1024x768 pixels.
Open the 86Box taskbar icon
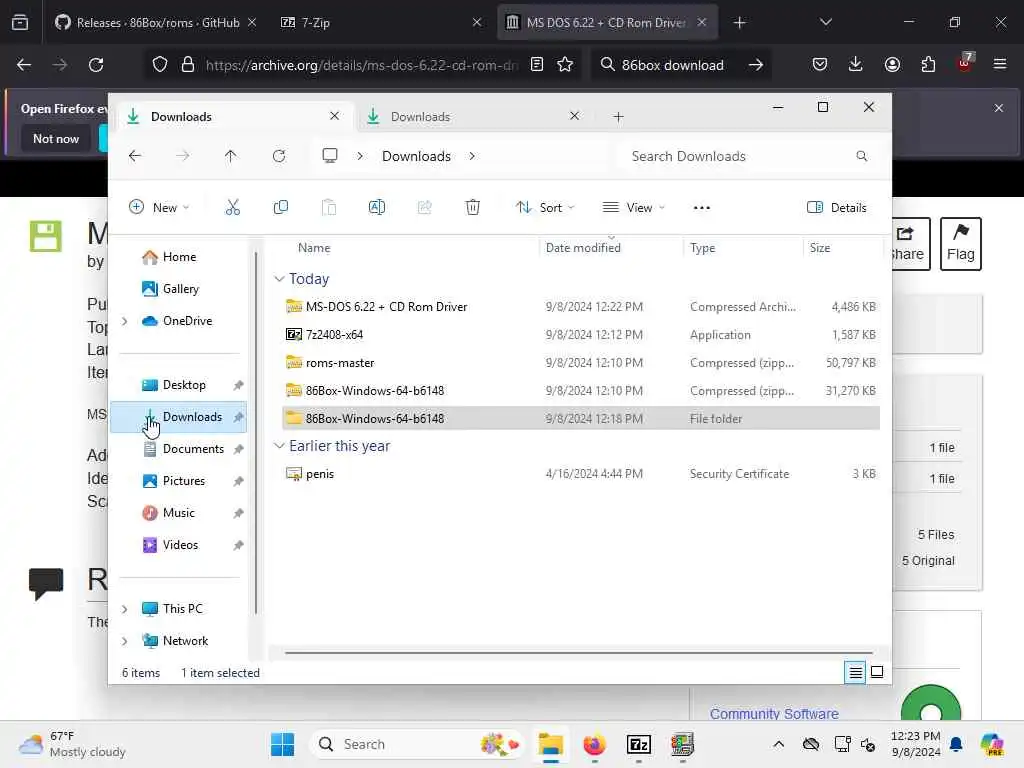[682, 744]
